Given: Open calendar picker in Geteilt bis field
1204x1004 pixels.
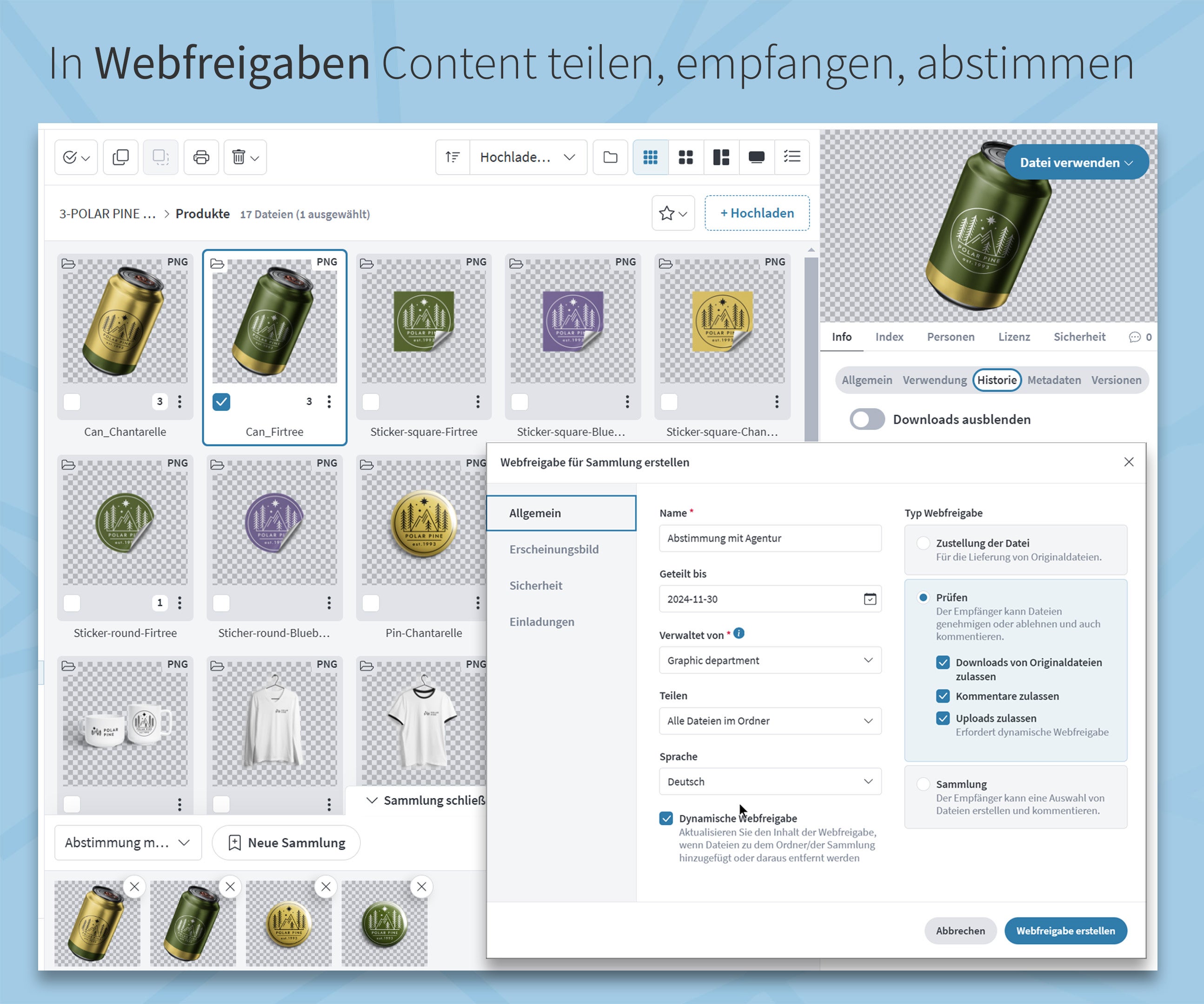Looking at the screenshot, I should point(870,599).
